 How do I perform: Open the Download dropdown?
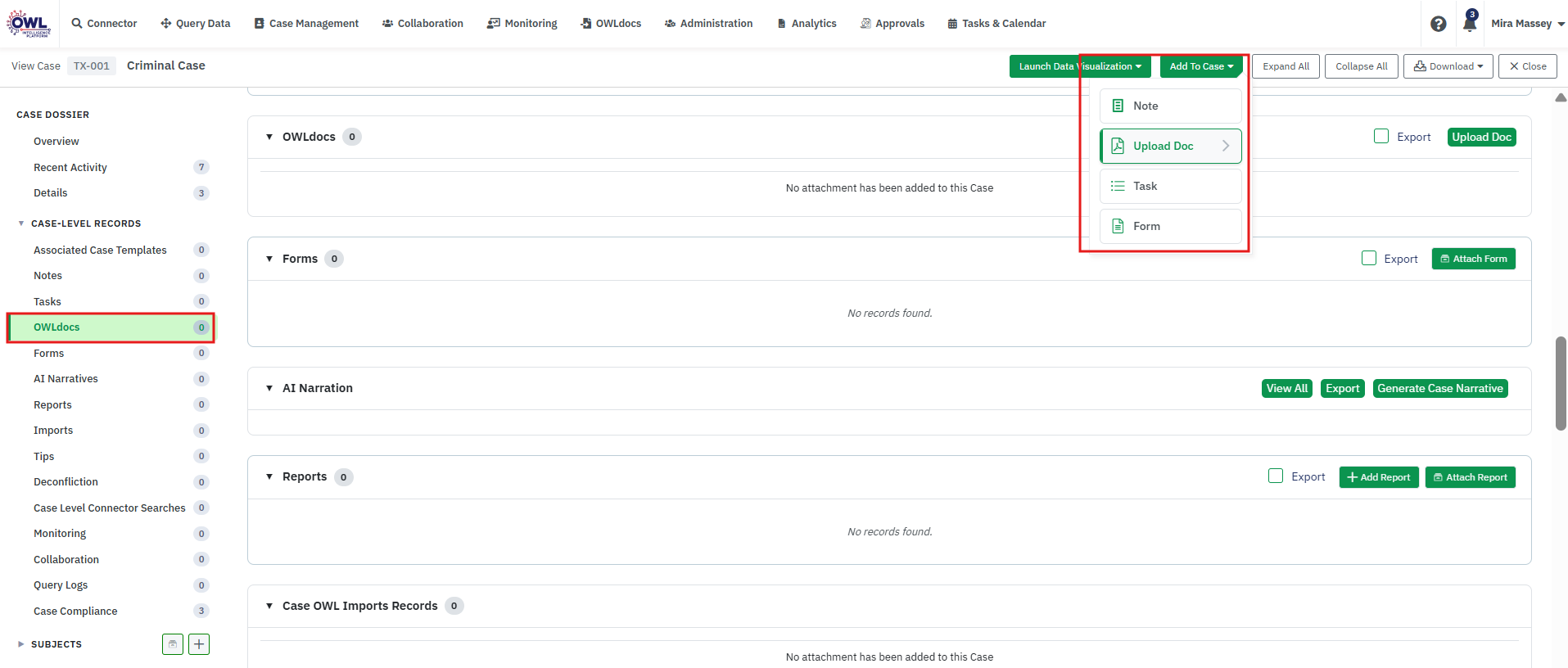coord(1448,66)
